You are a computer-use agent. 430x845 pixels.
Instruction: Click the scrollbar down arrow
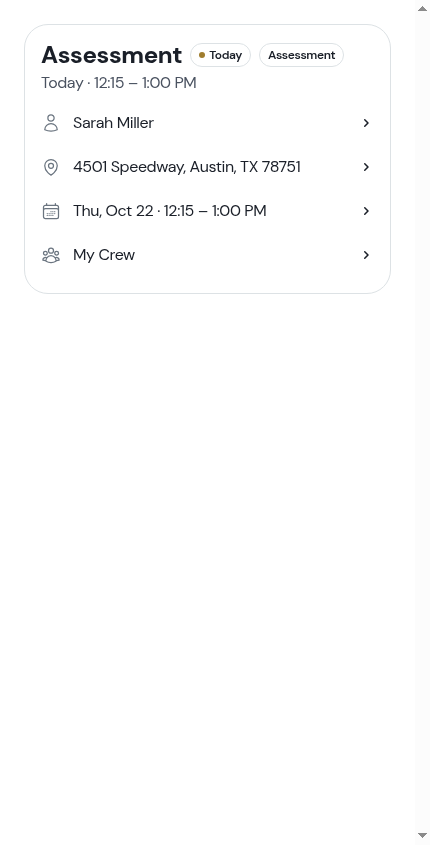(422, 836)
